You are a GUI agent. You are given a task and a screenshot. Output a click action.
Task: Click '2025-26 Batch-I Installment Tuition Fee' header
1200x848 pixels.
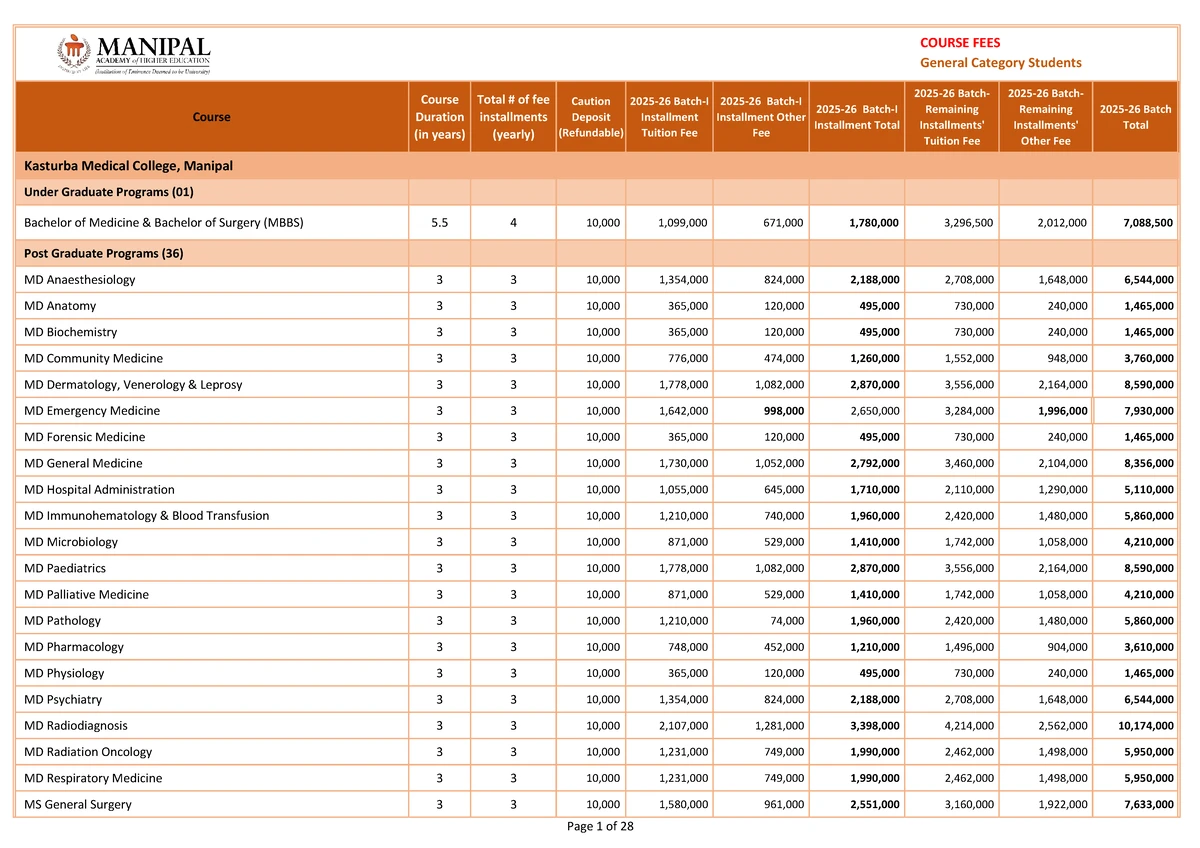pos(669,117)
